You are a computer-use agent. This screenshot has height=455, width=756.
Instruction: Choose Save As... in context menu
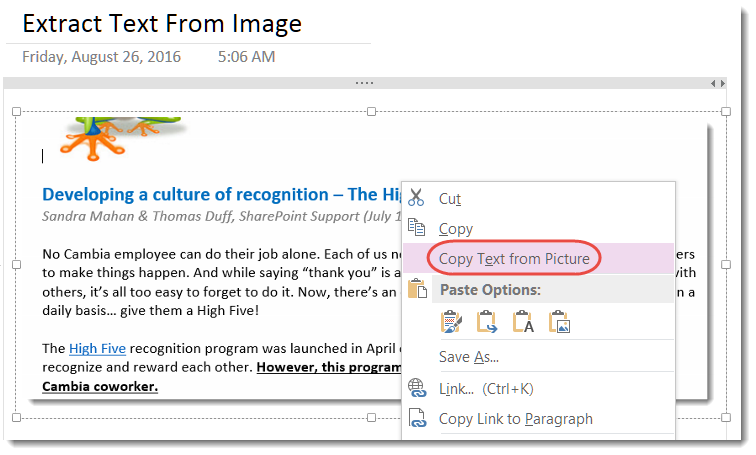pyautogui.click(x=468, y=357)
